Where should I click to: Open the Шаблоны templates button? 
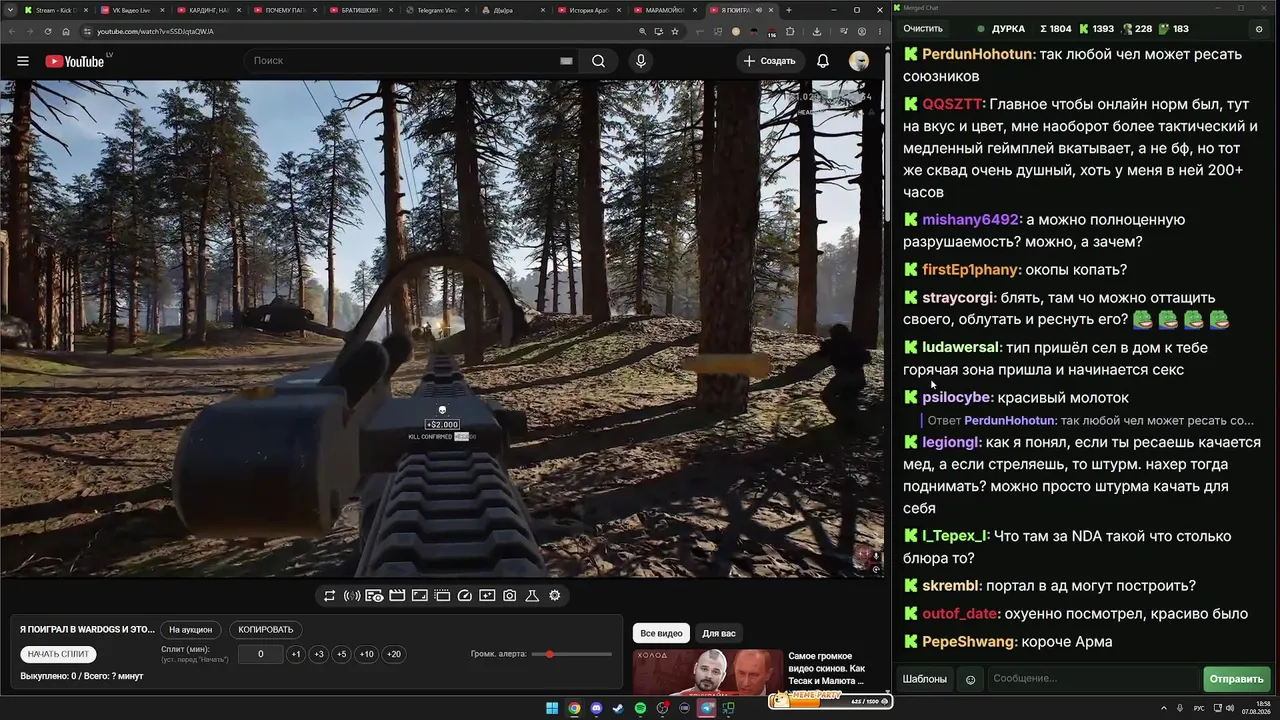[925, 680]
